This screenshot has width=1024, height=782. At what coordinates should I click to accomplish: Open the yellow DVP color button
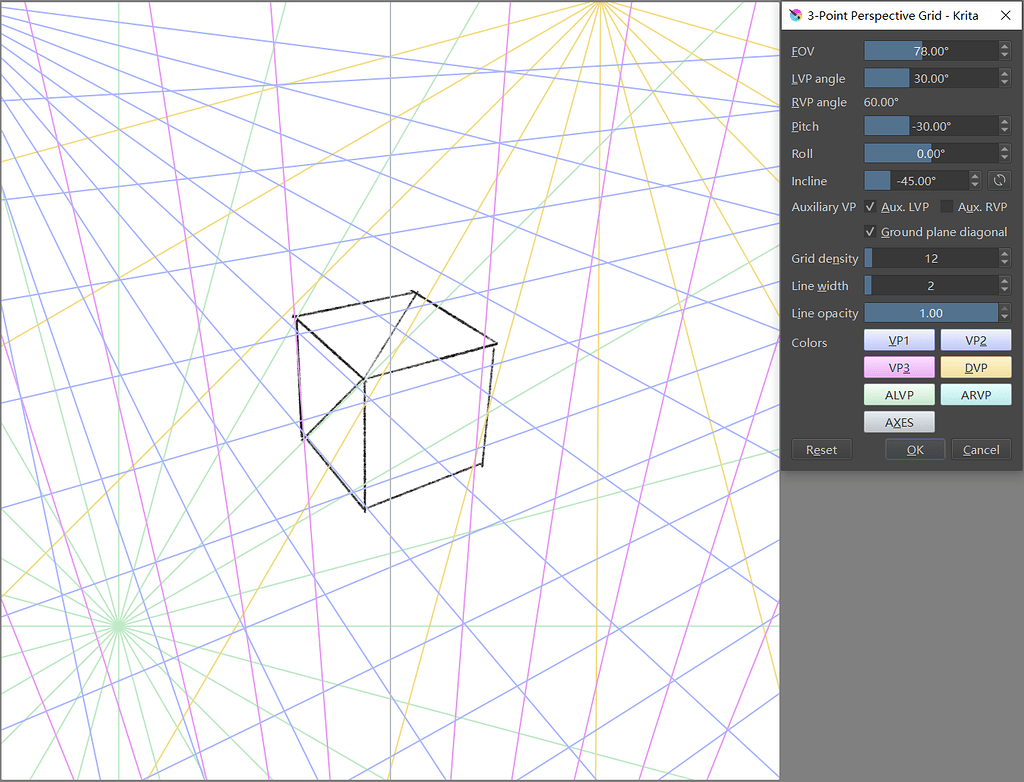pyautogui.click(x=976, y=368)
